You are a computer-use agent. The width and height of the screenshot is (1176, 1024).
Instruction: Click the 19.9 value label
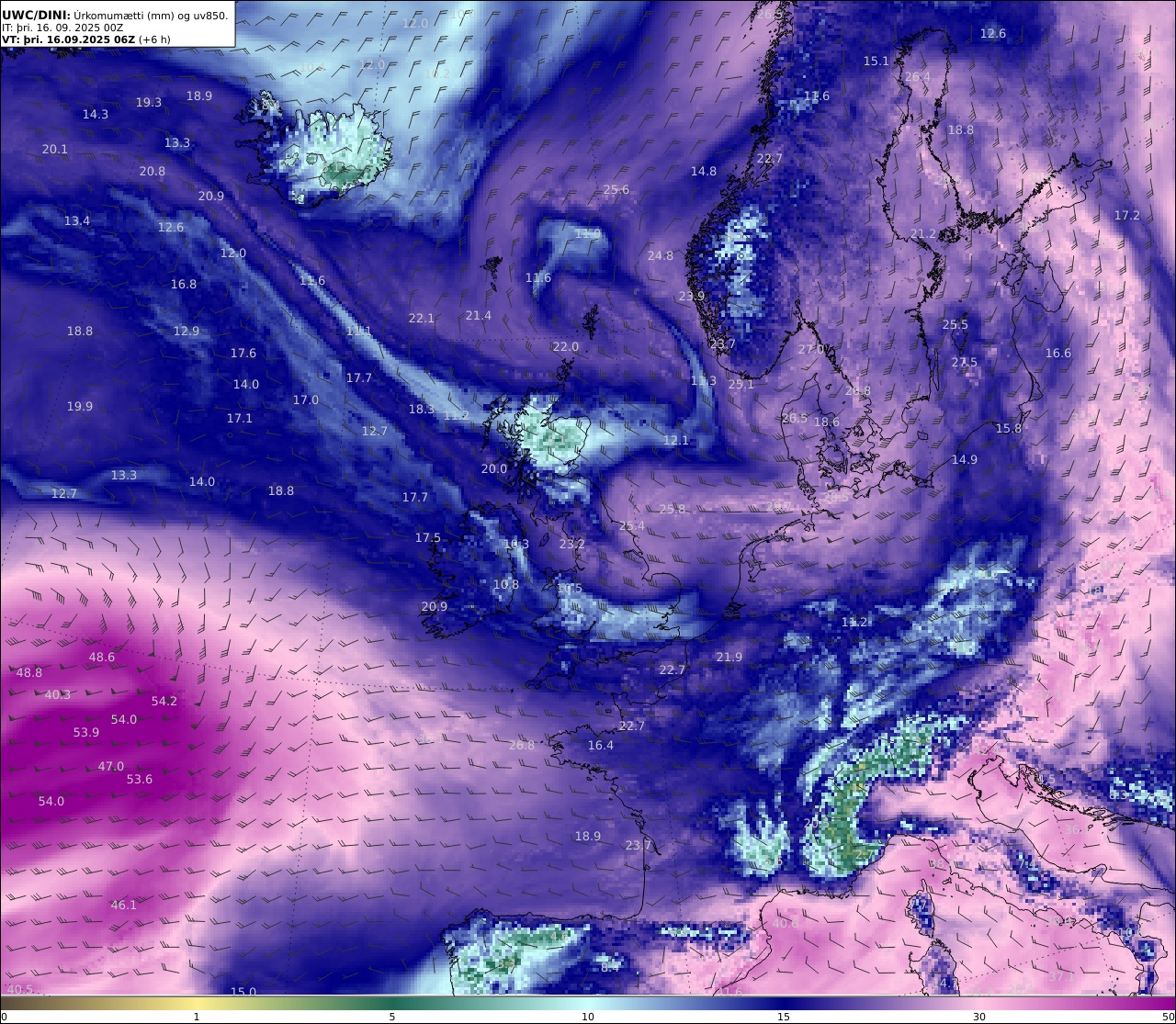coord(80,406)
